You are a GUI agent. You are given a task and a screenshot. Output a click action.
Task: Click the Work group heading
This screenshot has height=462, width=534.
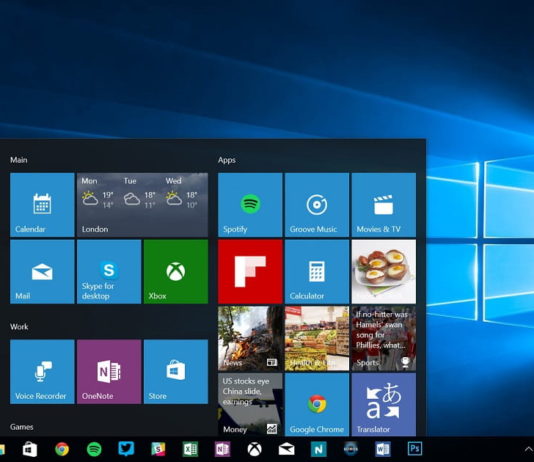click(x=19, y=326)
